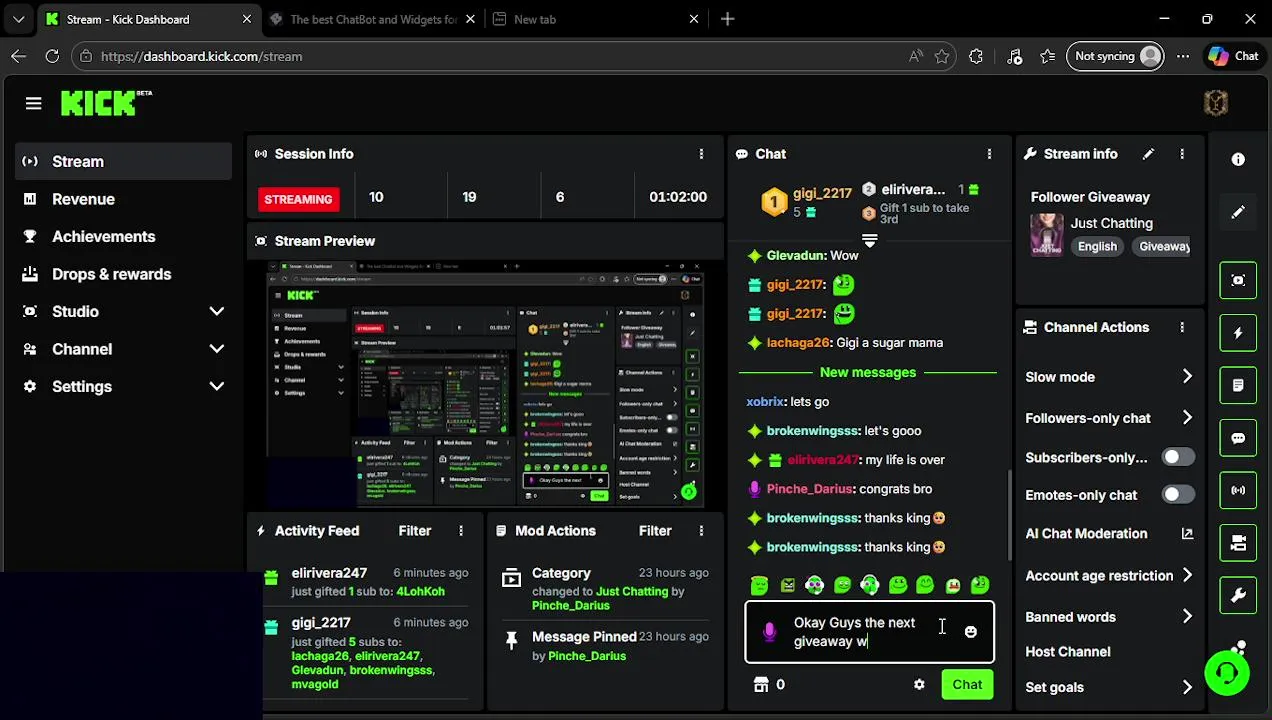Click the purple microphone icon in chat input

click(x=769, y=632)
